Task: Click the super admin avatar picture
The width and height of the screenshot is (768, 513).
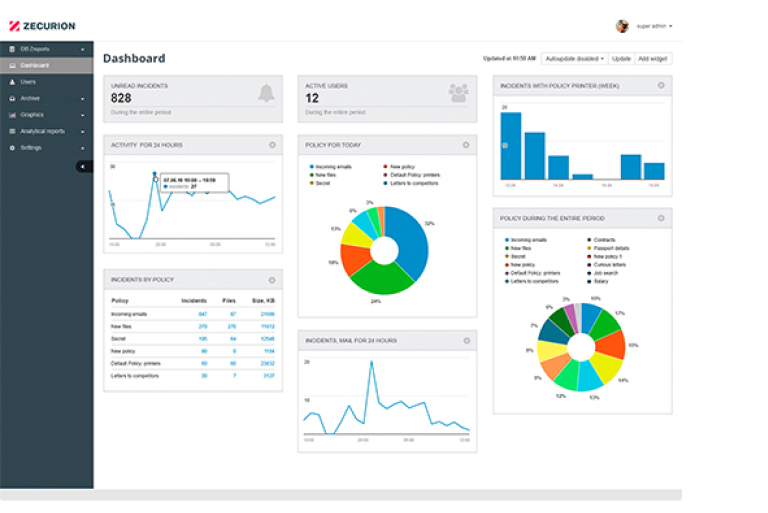Action: click(622, 26)
